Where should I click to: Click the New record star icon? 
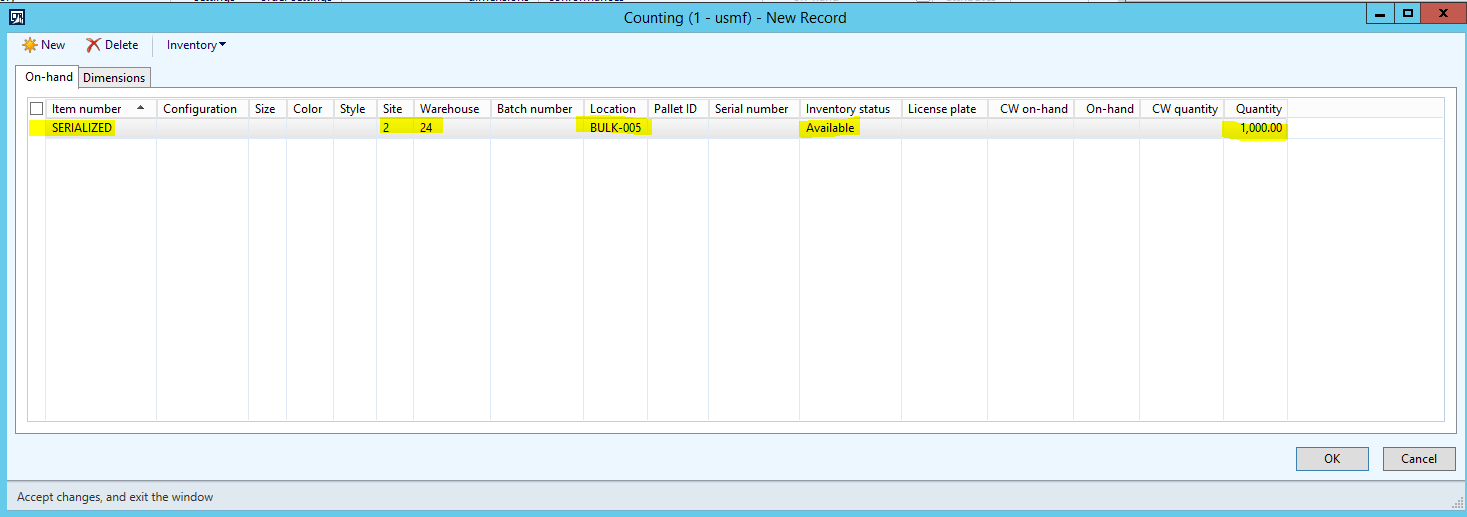click(29, 45)
